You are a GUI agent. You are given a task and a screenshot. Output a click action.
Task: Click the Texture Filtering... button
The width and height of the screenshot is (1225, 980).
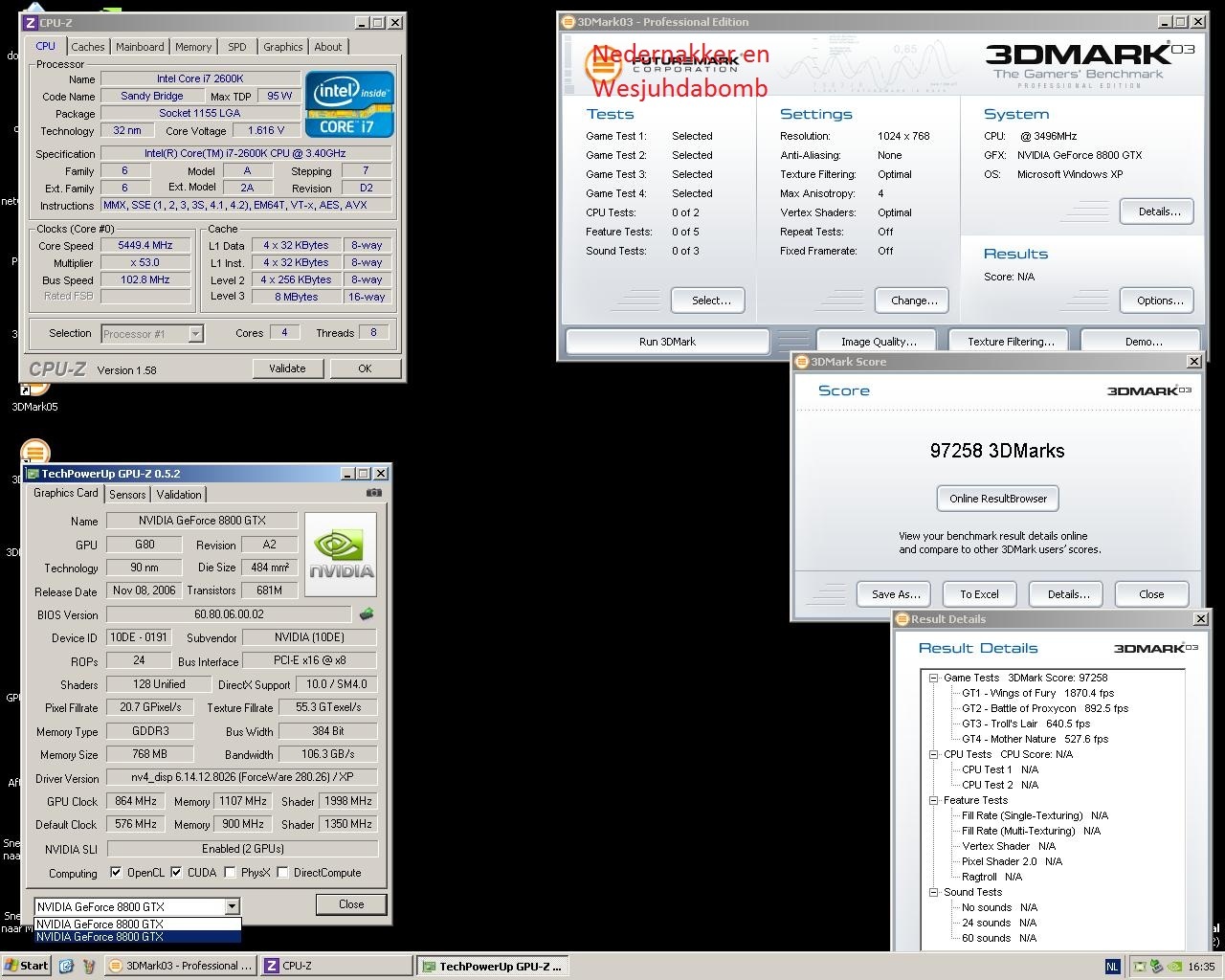[x=1011, y=342]
